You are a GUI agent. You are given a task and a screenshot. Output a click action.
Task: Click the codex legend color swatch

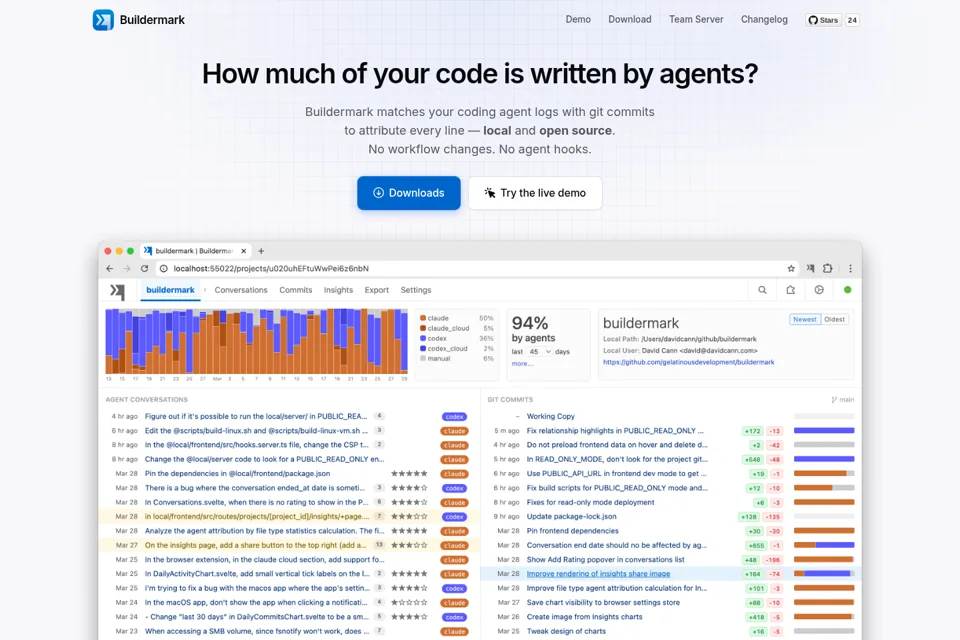coord(423,339)
